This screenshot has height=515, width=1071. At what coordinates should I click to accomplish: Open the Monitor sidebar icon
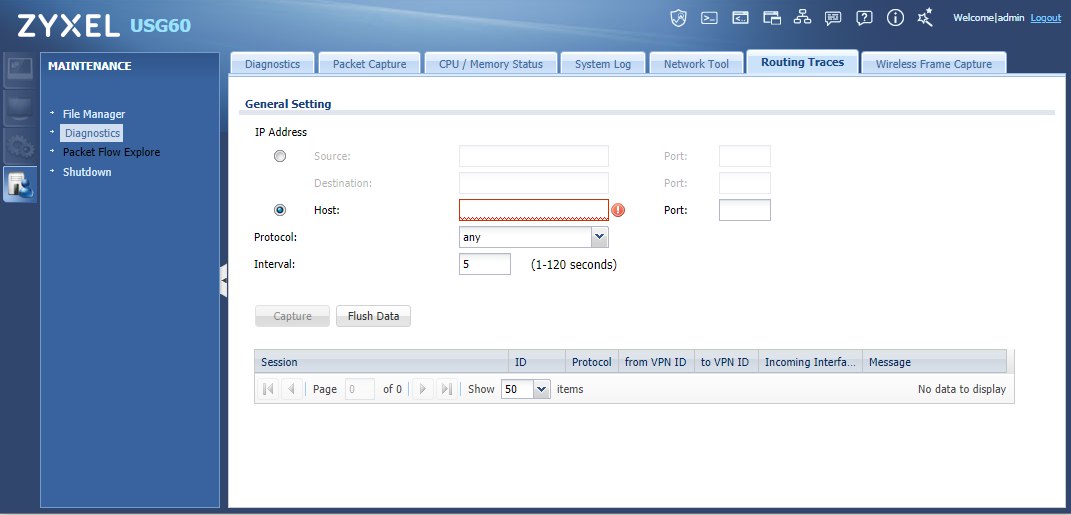click(19, 109)
